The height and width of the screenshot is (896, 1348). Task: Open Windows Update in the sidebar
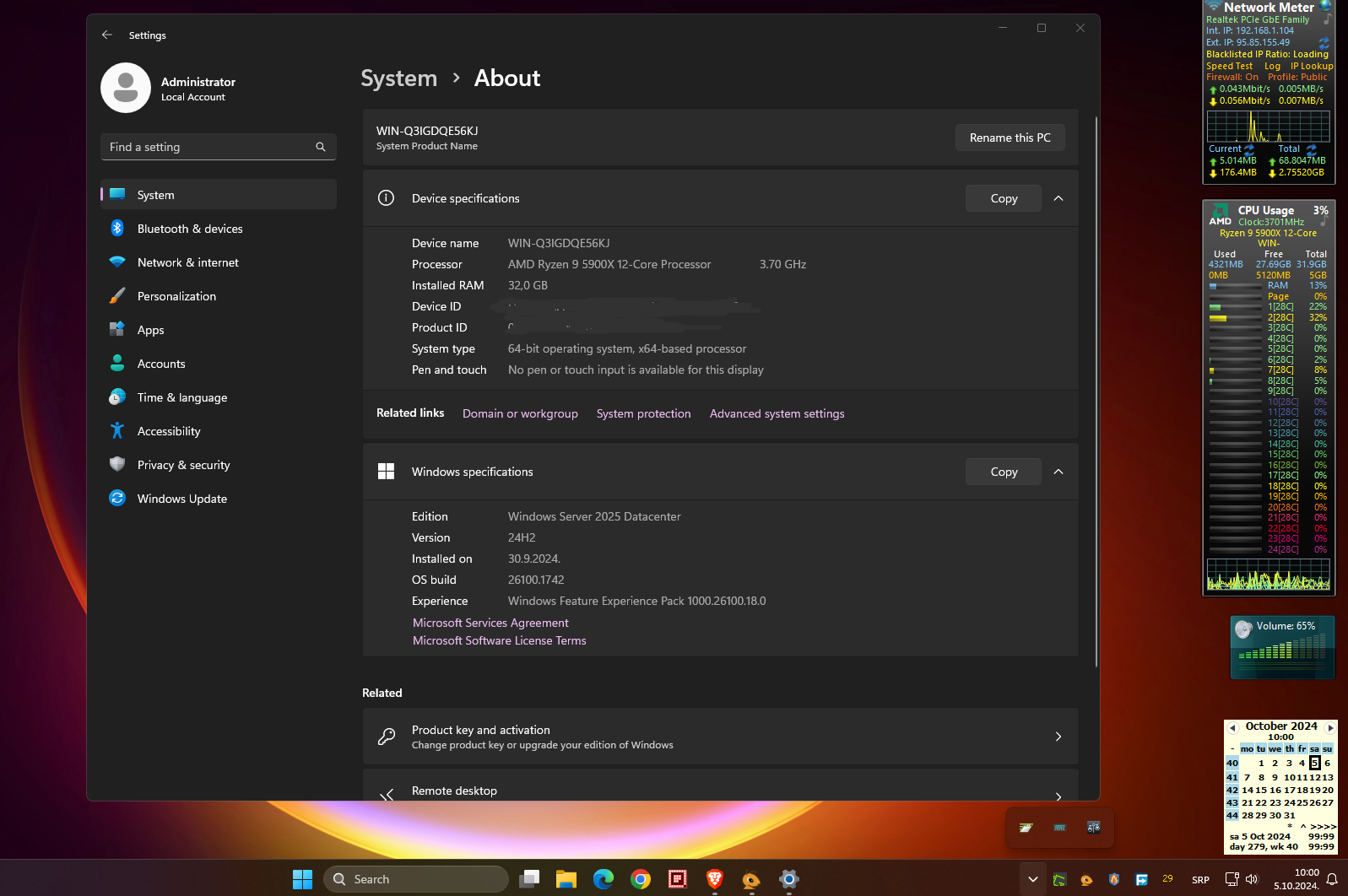[181, 499]
